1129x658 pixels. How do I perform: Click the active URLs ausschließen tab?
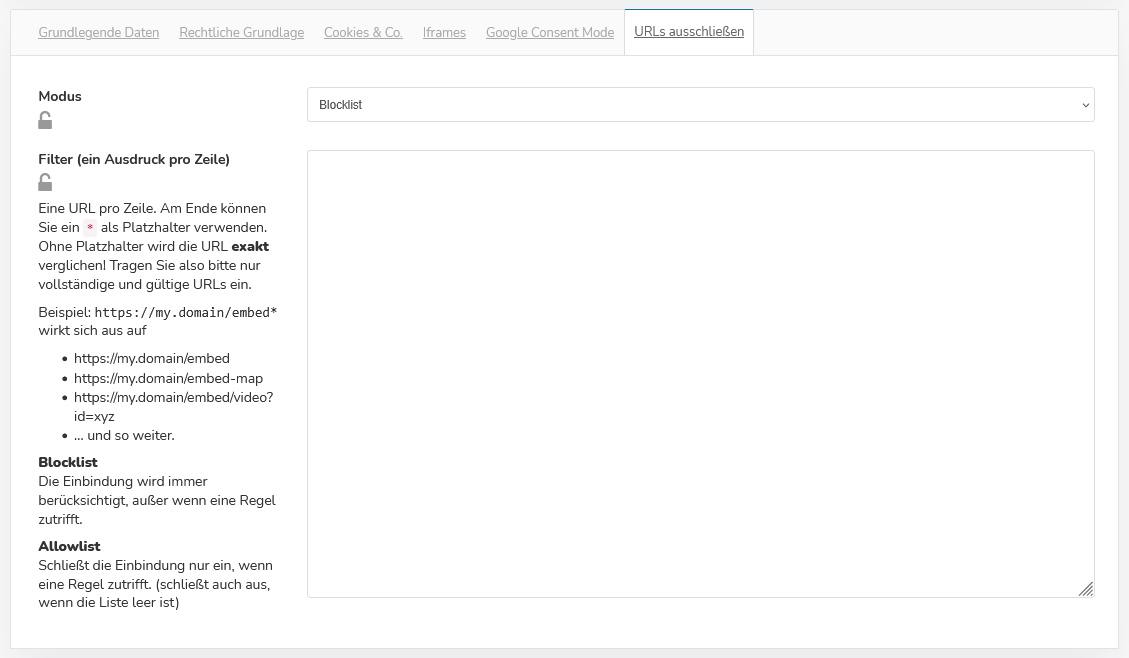click(689, 32)
